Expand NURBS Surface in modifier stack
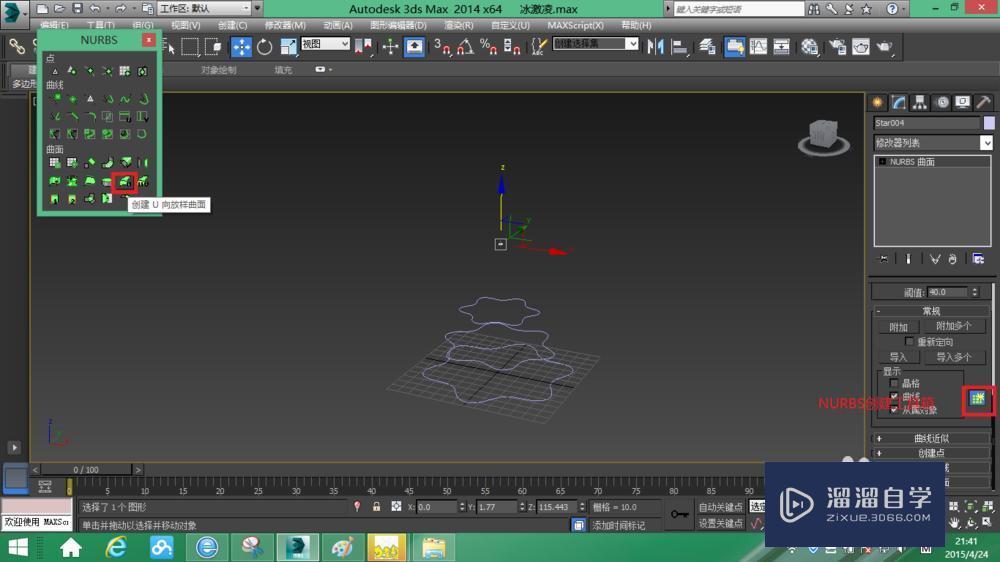 coord(883,161)
